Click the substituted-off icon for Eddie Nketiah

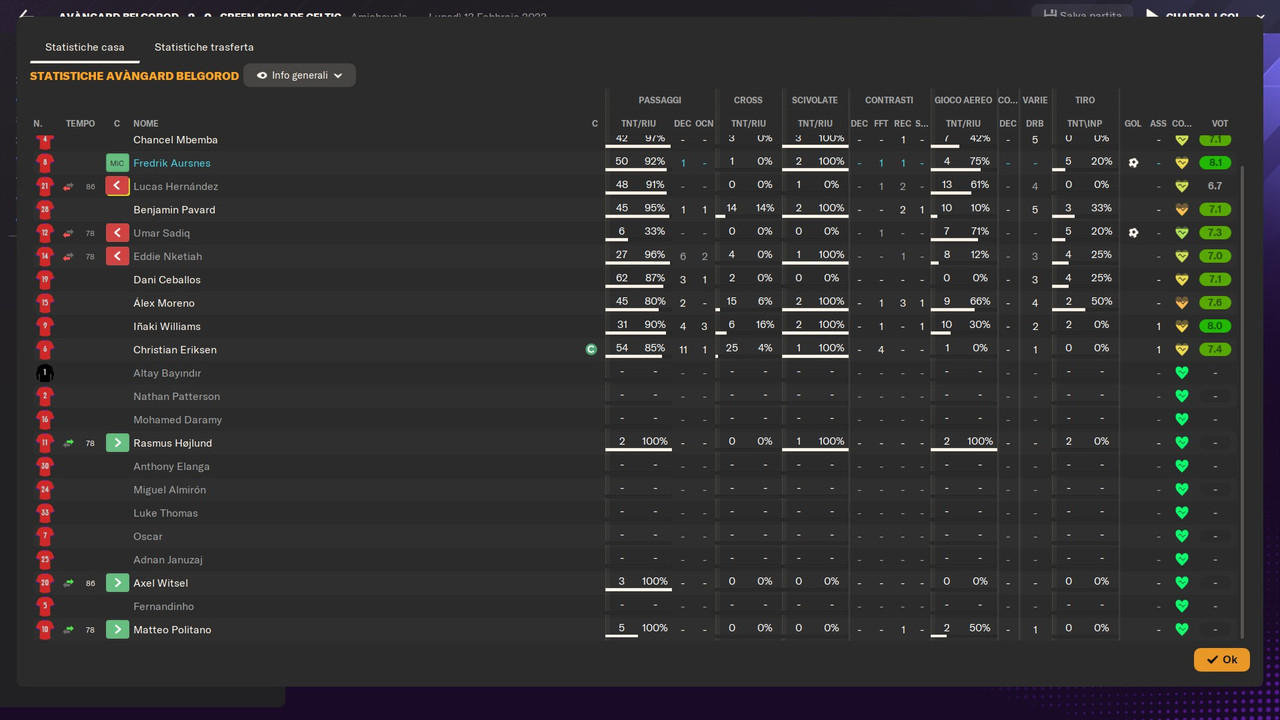[117, 256]
